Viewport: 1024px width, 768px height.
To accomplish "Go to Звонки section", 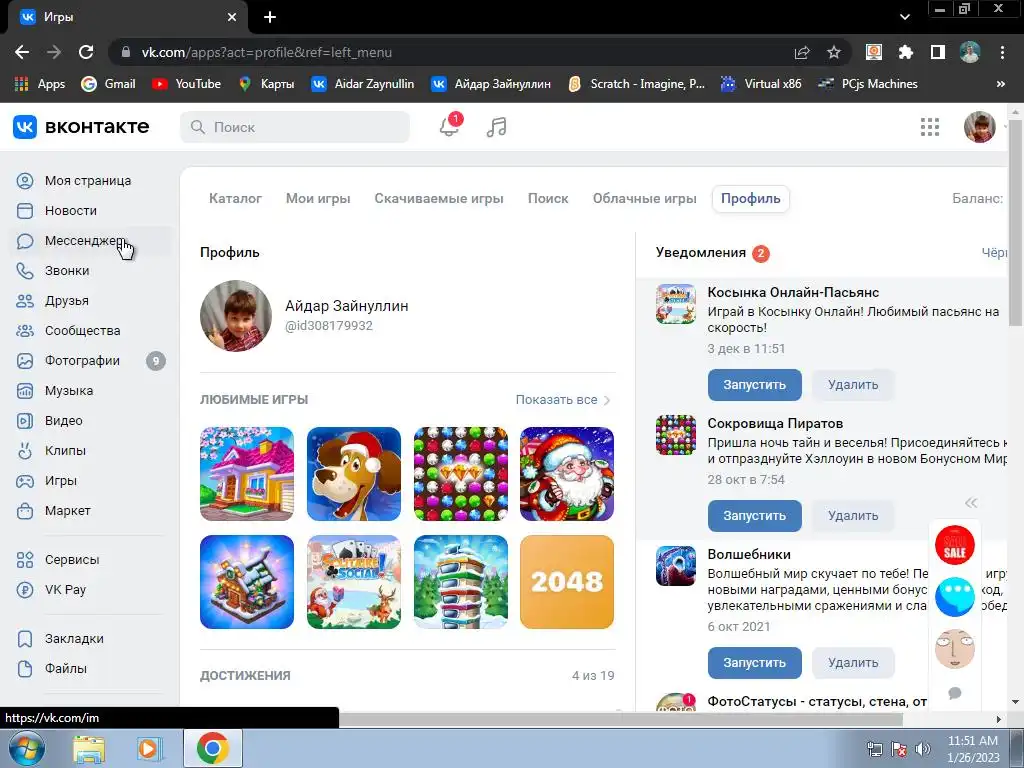I will click(67, 271).
